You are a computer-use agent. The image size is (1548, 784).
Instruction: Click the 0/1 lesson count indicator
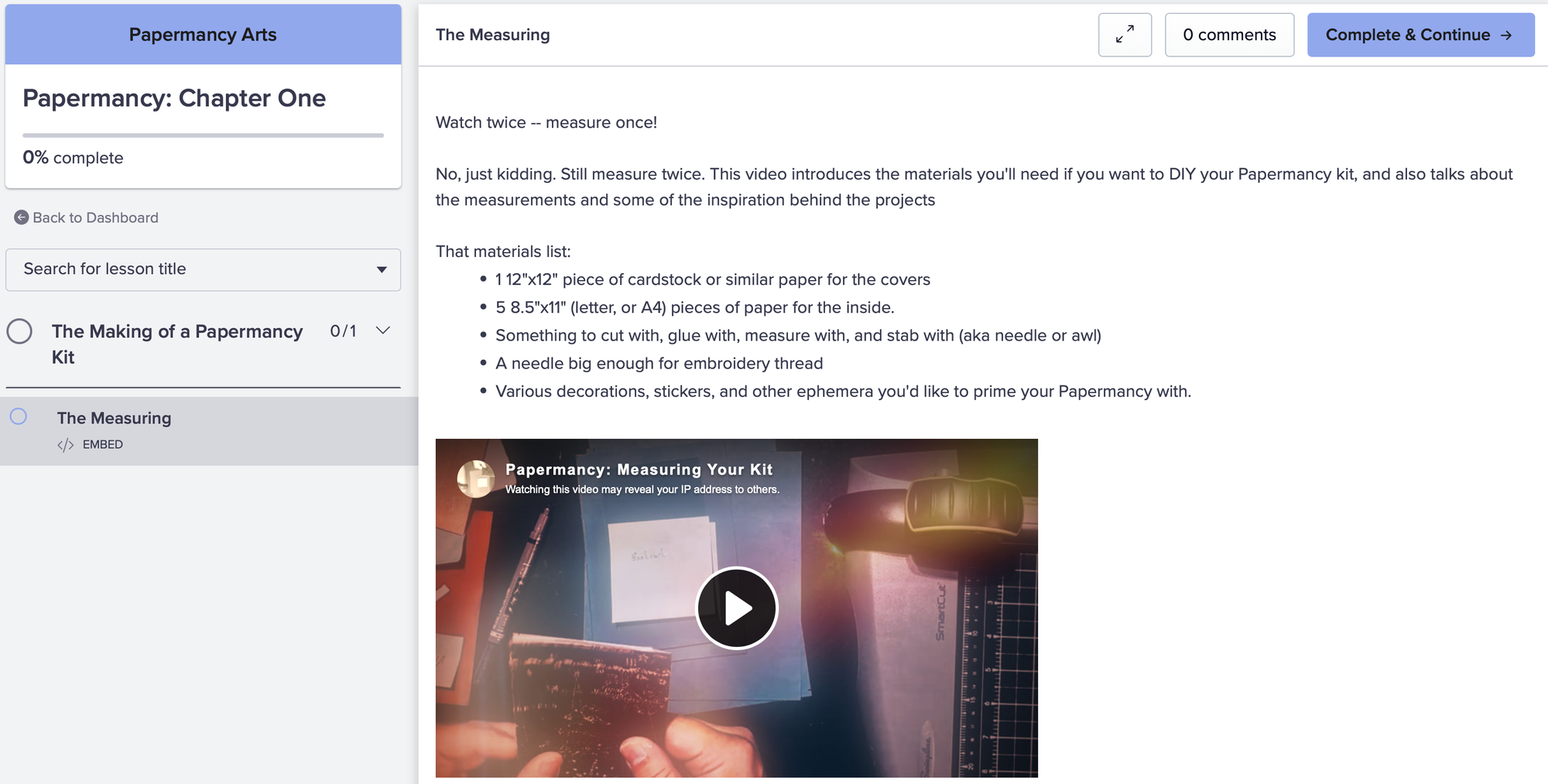pos(343,331)
